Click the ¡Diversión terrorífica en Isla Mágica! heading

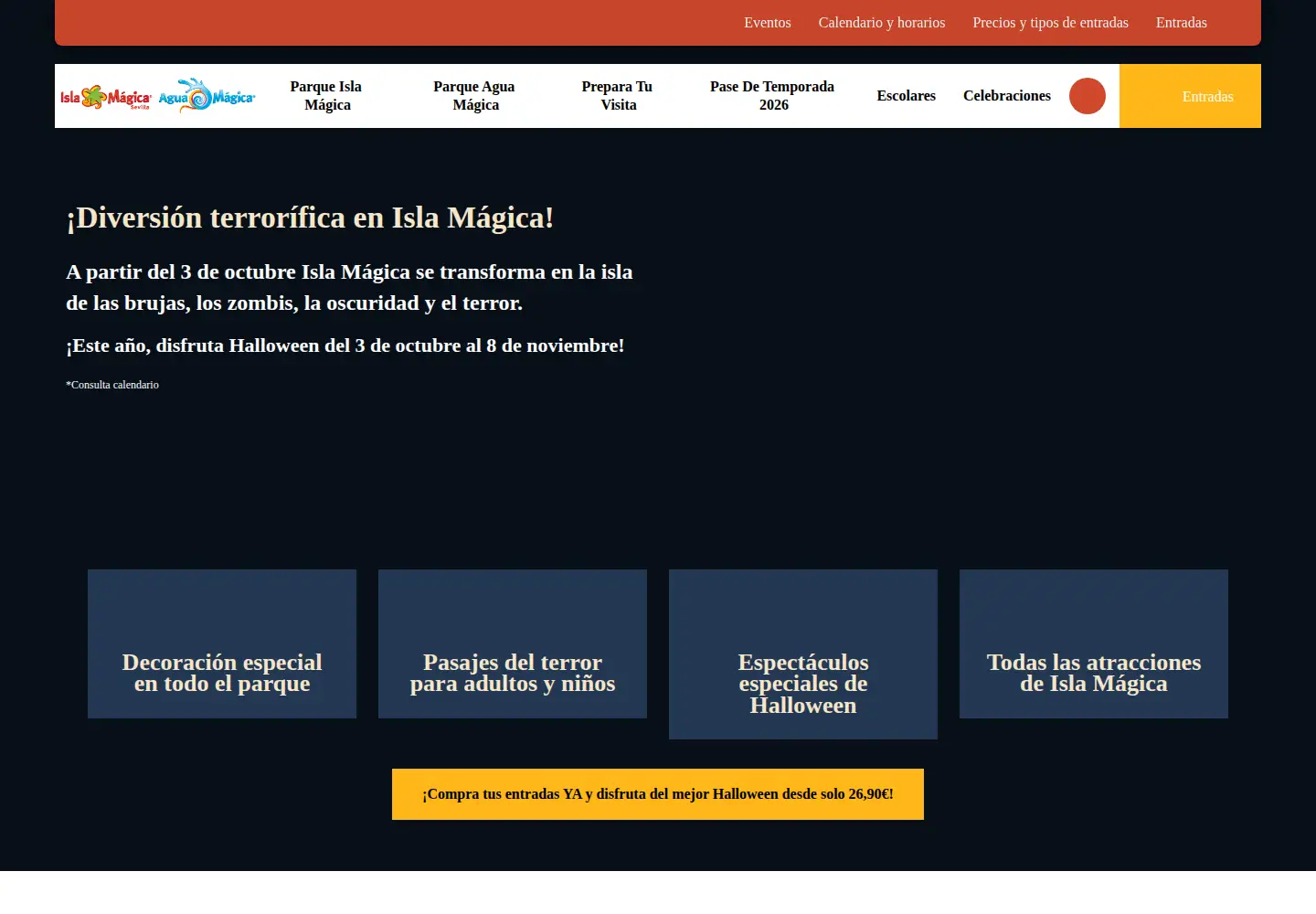310,218
